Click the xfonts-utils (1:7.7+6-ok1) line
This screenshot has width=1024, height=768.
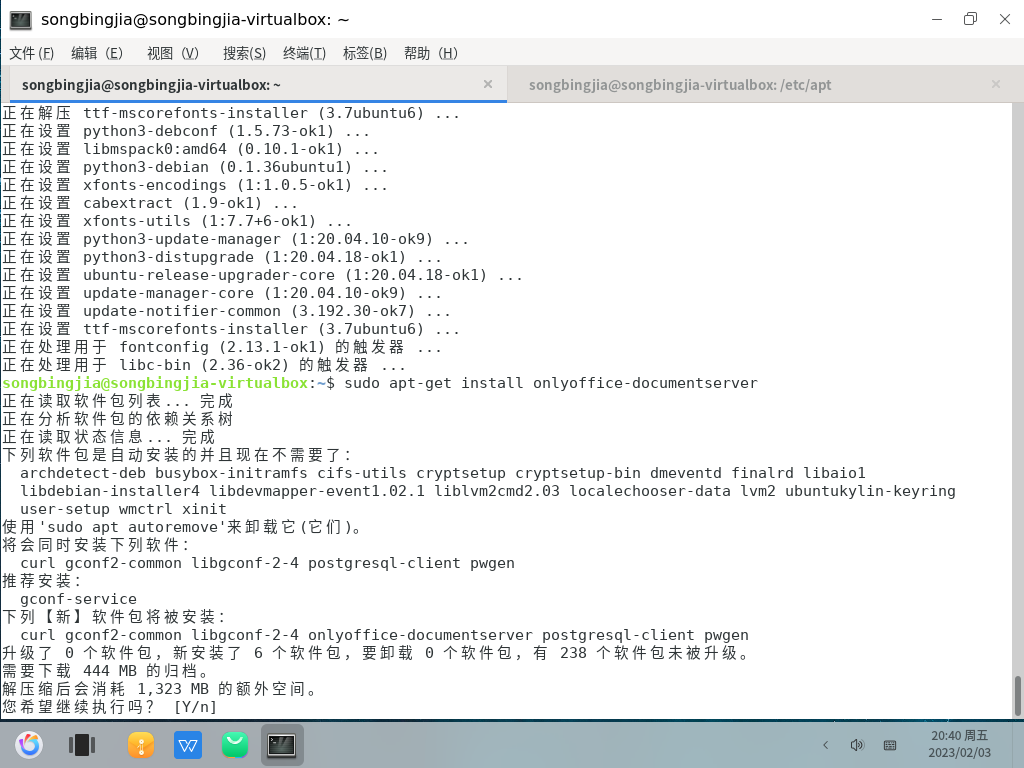[177, 221]
